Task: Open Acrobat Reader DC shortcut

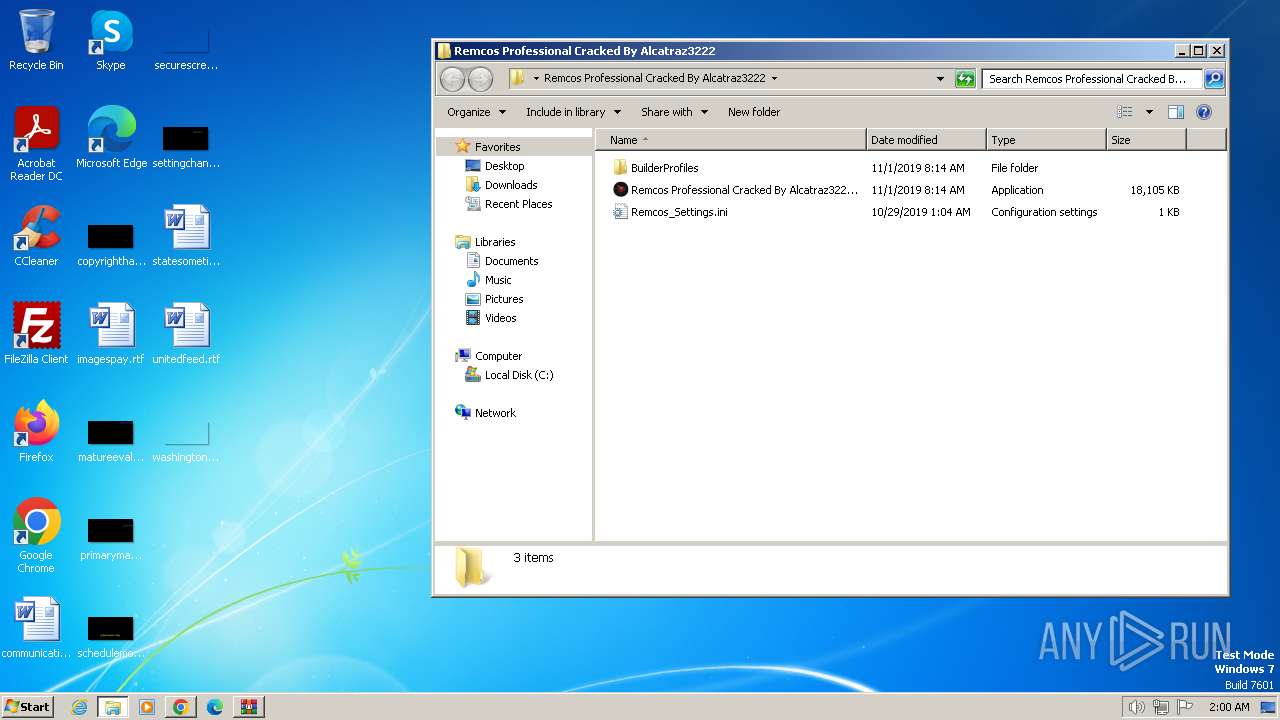Action: (36, 144)
